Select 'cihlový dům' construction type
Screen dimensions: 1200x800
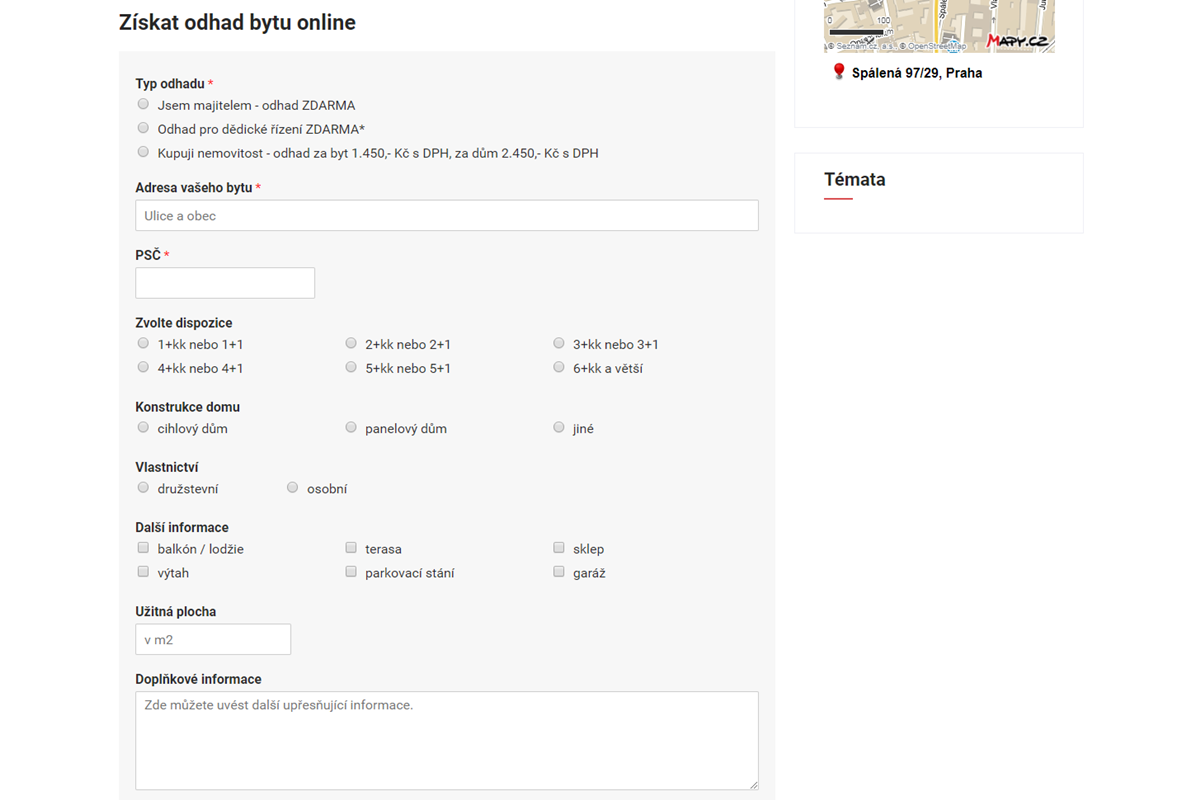[x=143, y=427]
